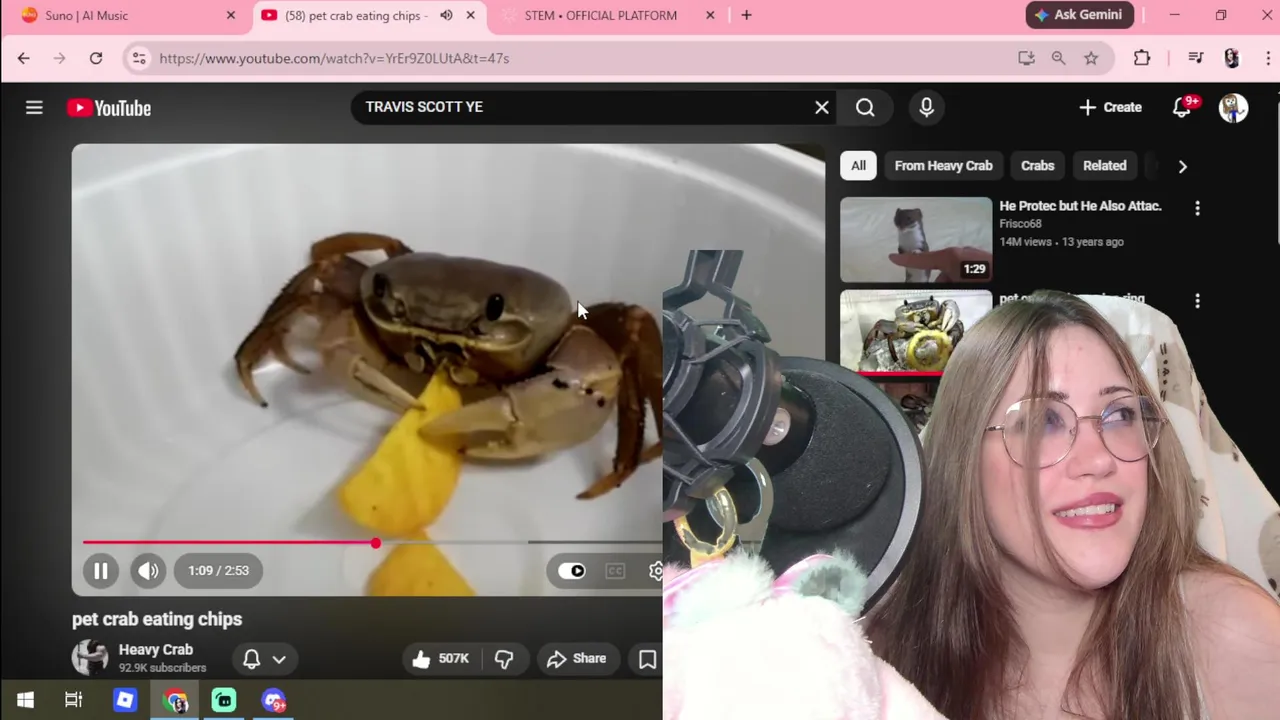Click the Create button
The height and width of the screenshot is (720, 1280).
1110,107
